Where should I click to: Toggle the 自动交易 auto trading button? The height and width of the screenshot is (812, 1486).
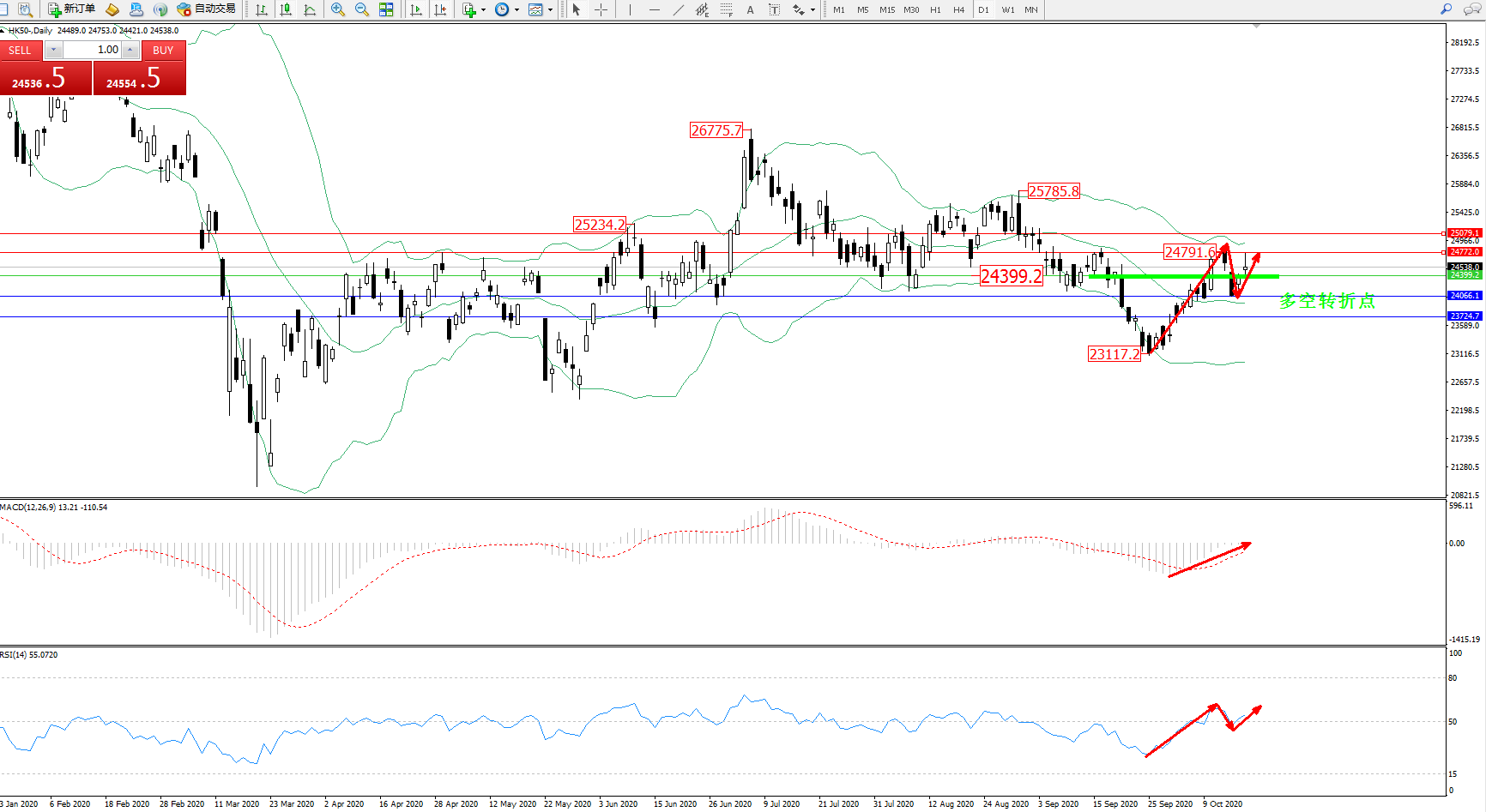pyautogui.click(x=206, y=9)
